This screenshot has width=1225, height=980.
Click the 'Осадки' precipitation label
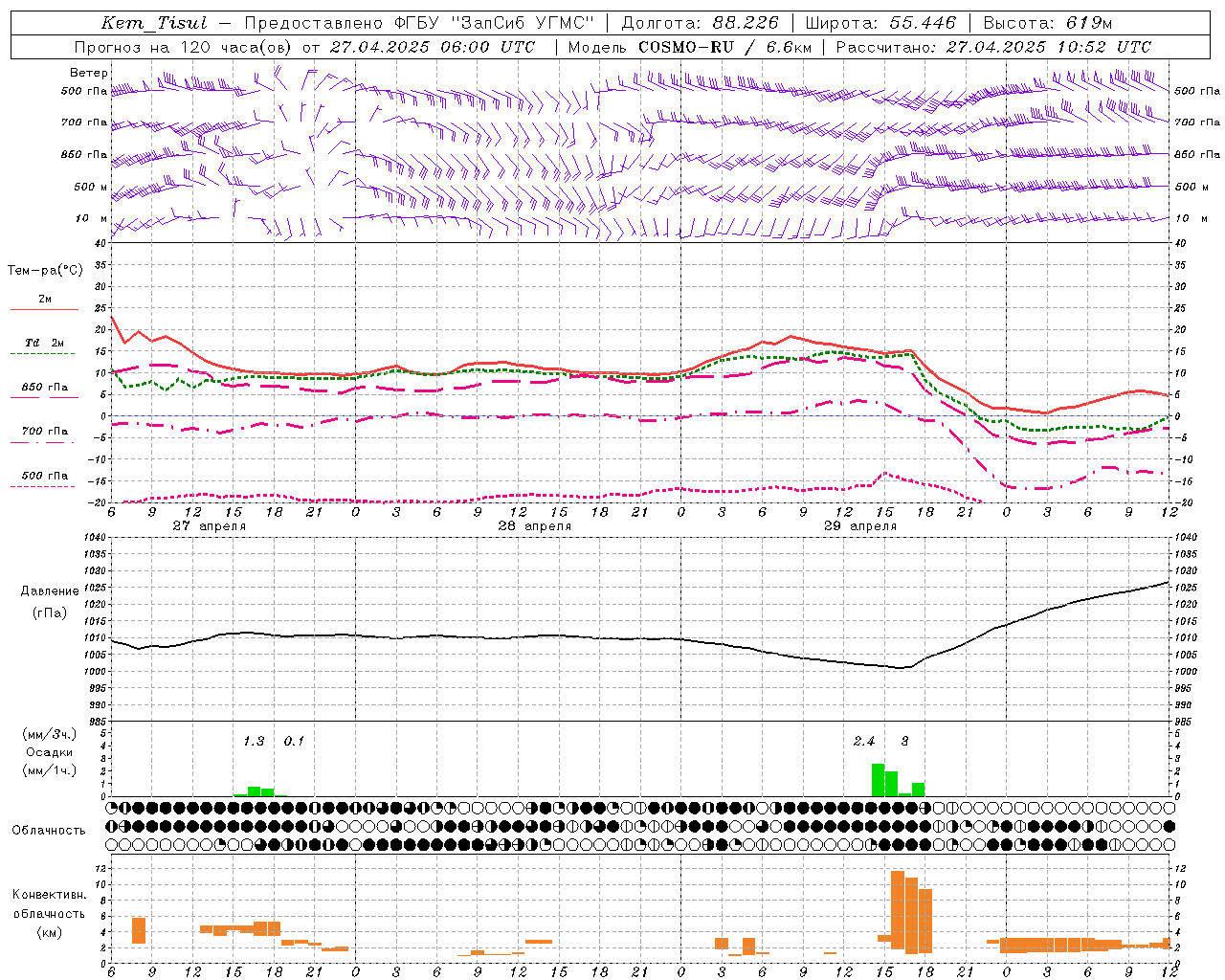(x=50, y=752)
